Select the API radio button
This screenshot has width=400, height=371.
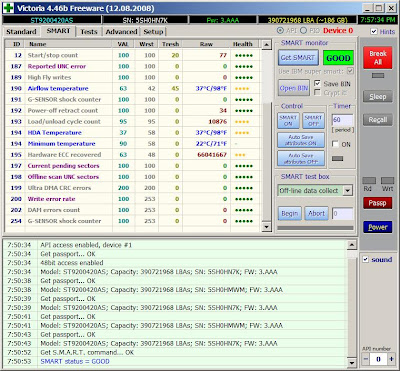[x=280, y=31]
